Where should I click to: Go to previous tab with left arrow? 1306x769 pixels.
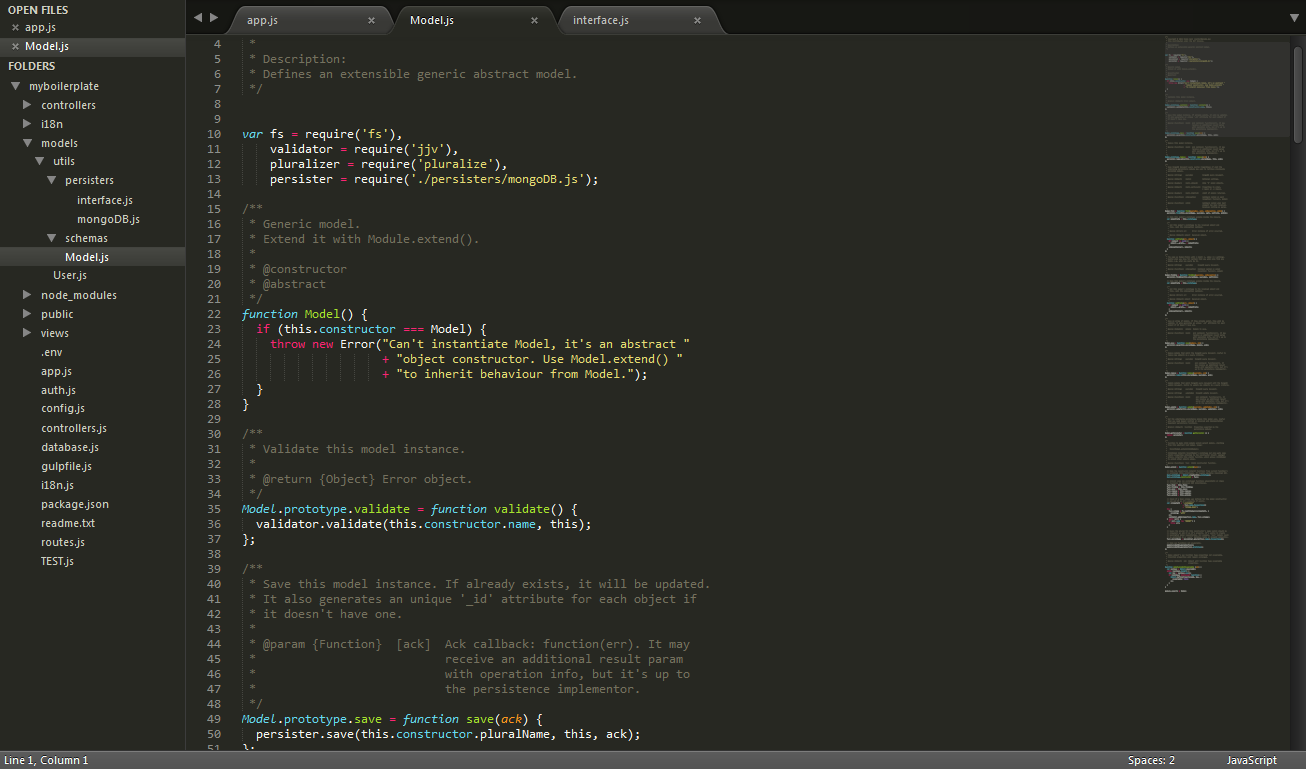click(x=198, y=17)
